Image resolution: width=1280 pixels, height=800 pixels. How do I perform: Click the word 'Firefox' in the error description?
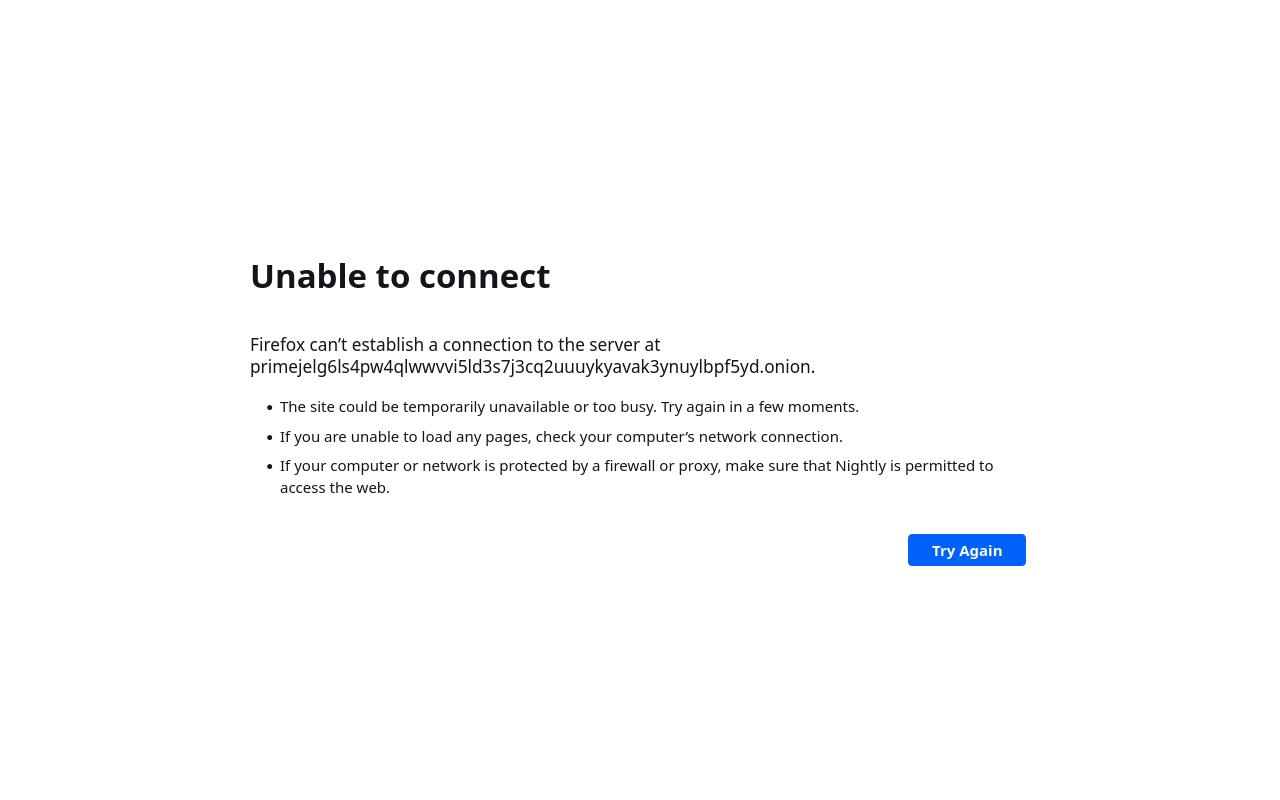click(277, 345)
